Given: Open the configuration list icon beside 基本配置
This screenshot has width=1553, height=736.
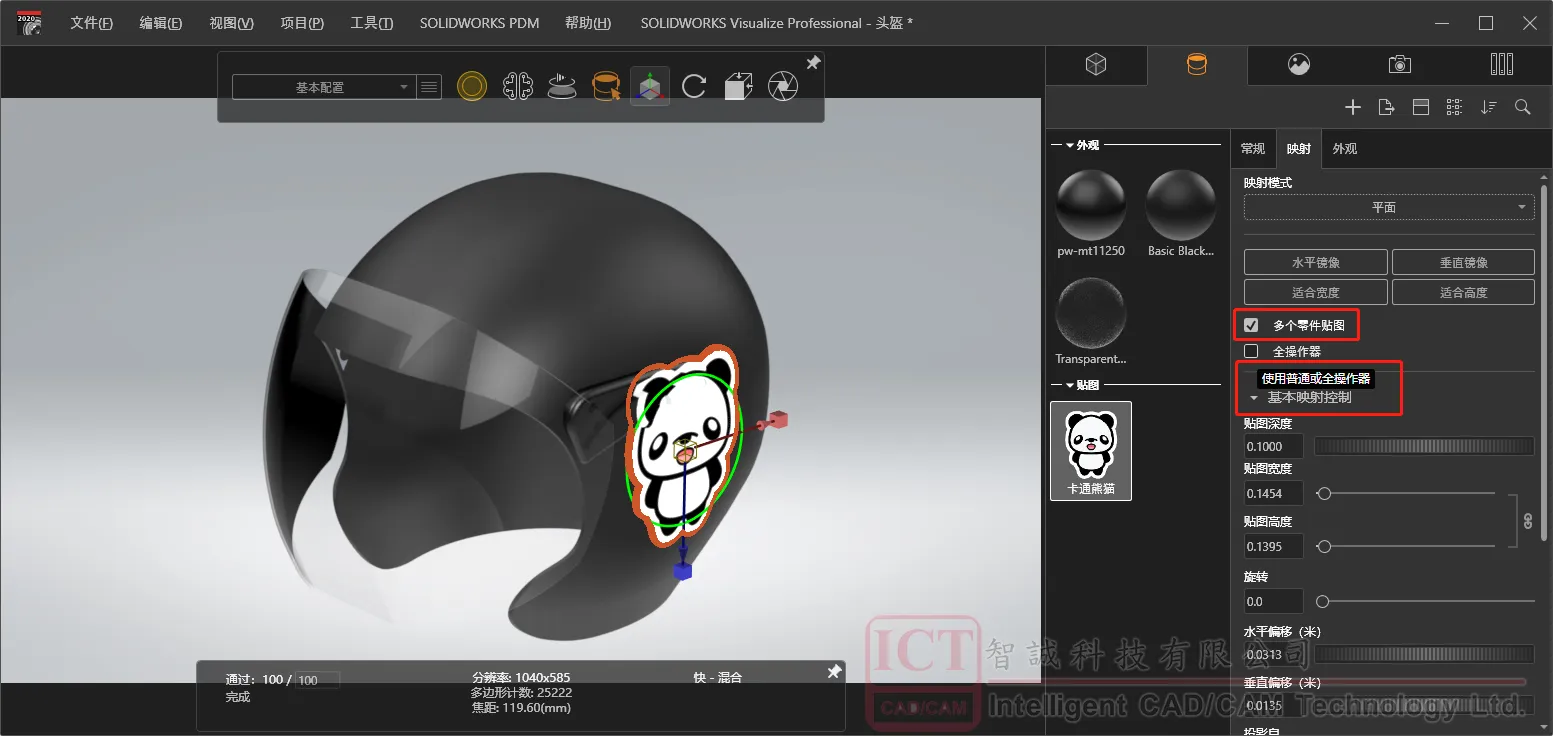Looking at the screenshot, I should point(429,87).
